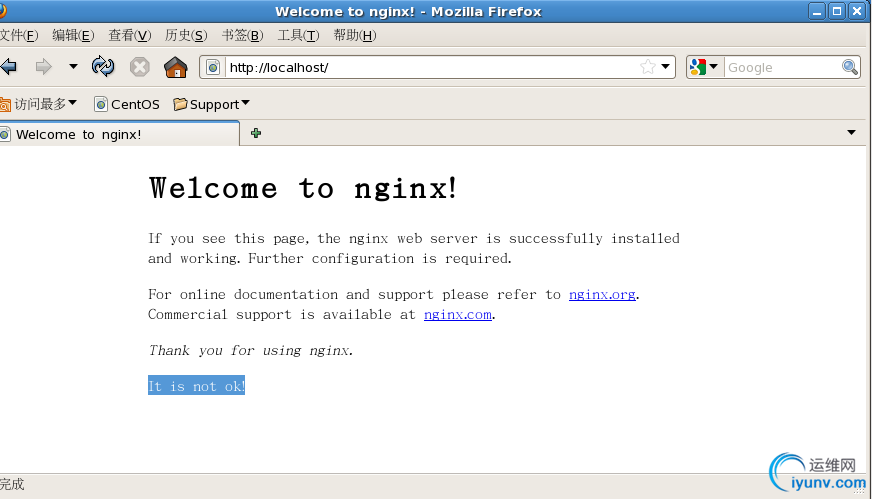The image size is (872, 499).
Task: Click the 完成 status bar text
Action: tap(12, 484)
